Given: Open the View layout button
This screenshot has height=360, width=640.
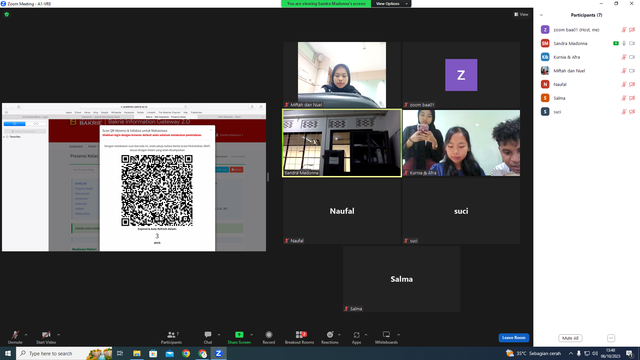Looking at the screenshot, I should (521, 14).
